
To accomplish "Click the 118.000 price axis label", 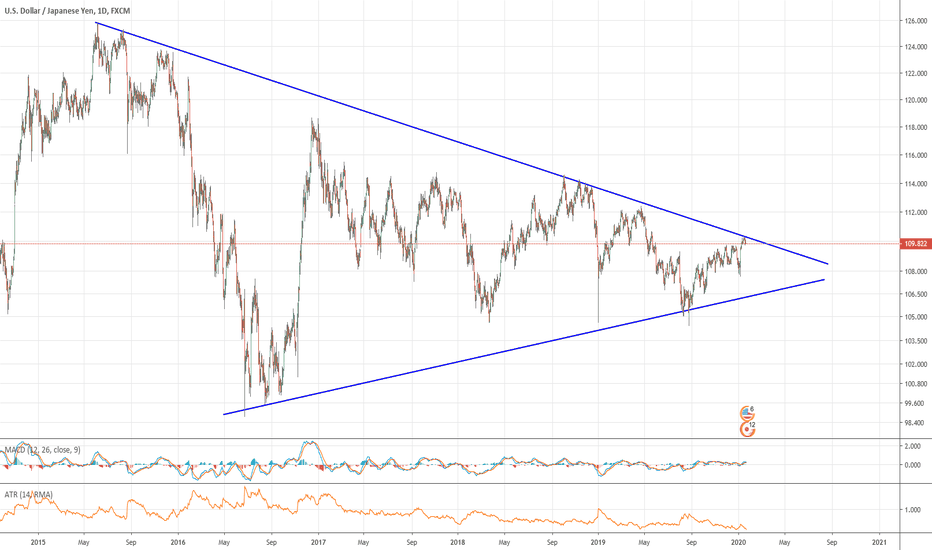I will coord(916,127).
